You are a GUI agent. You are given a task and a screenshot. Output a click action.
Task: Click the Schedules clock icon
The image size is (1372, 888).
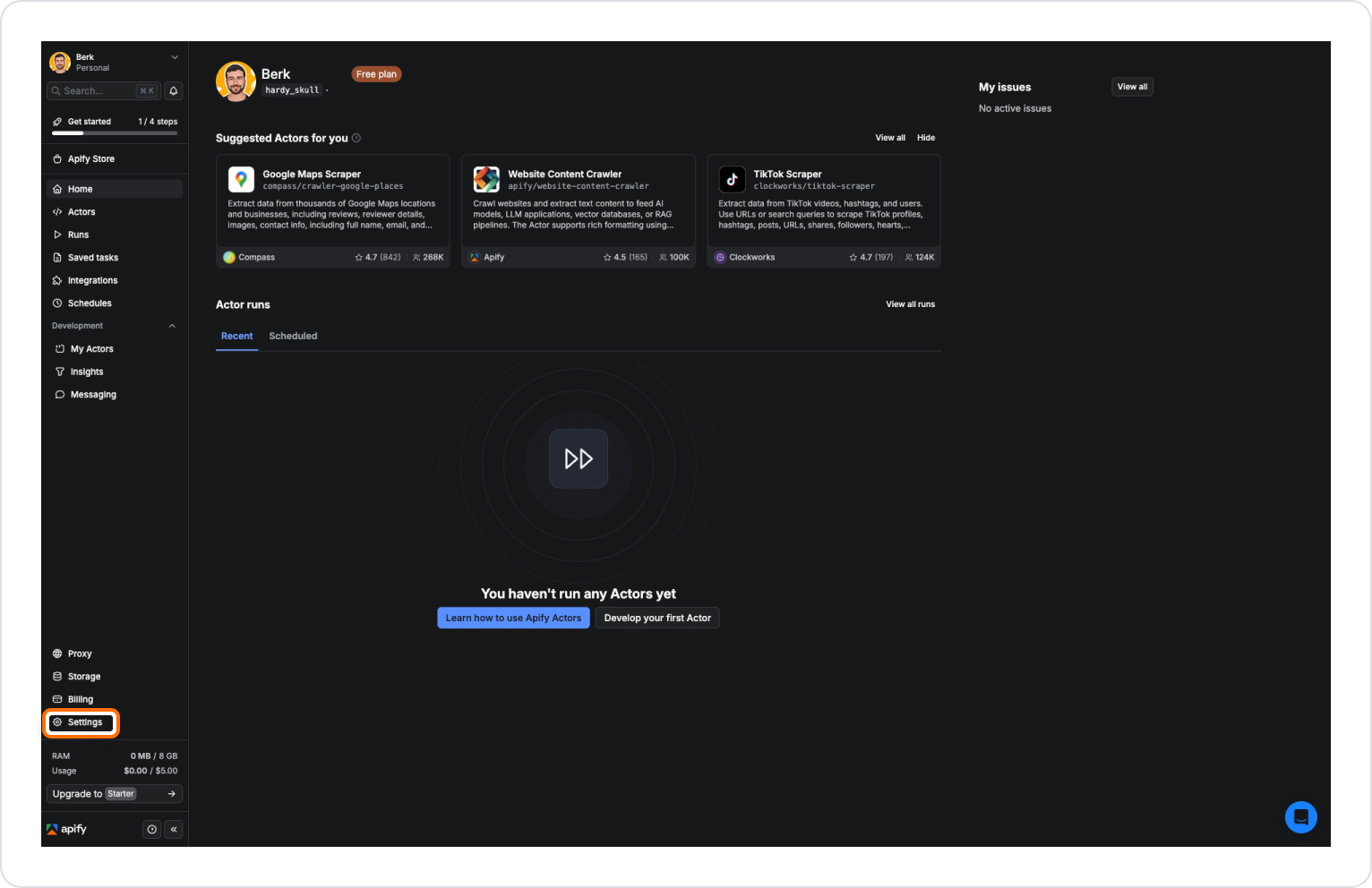coord(57,303)
